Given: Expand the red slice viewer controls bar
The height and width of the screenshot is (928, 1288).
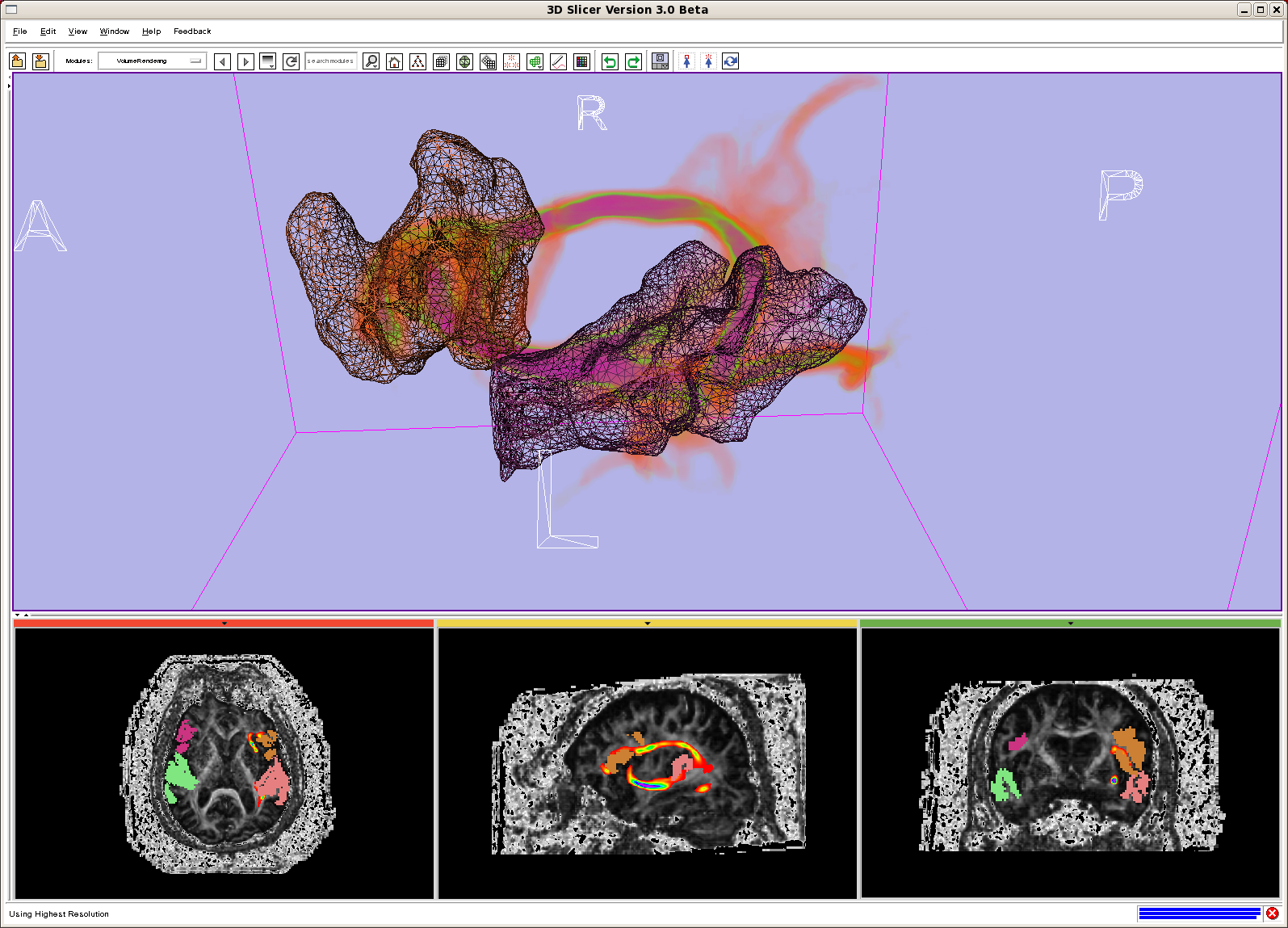Looking at the screenshot, I should click(x=224, y=624).
